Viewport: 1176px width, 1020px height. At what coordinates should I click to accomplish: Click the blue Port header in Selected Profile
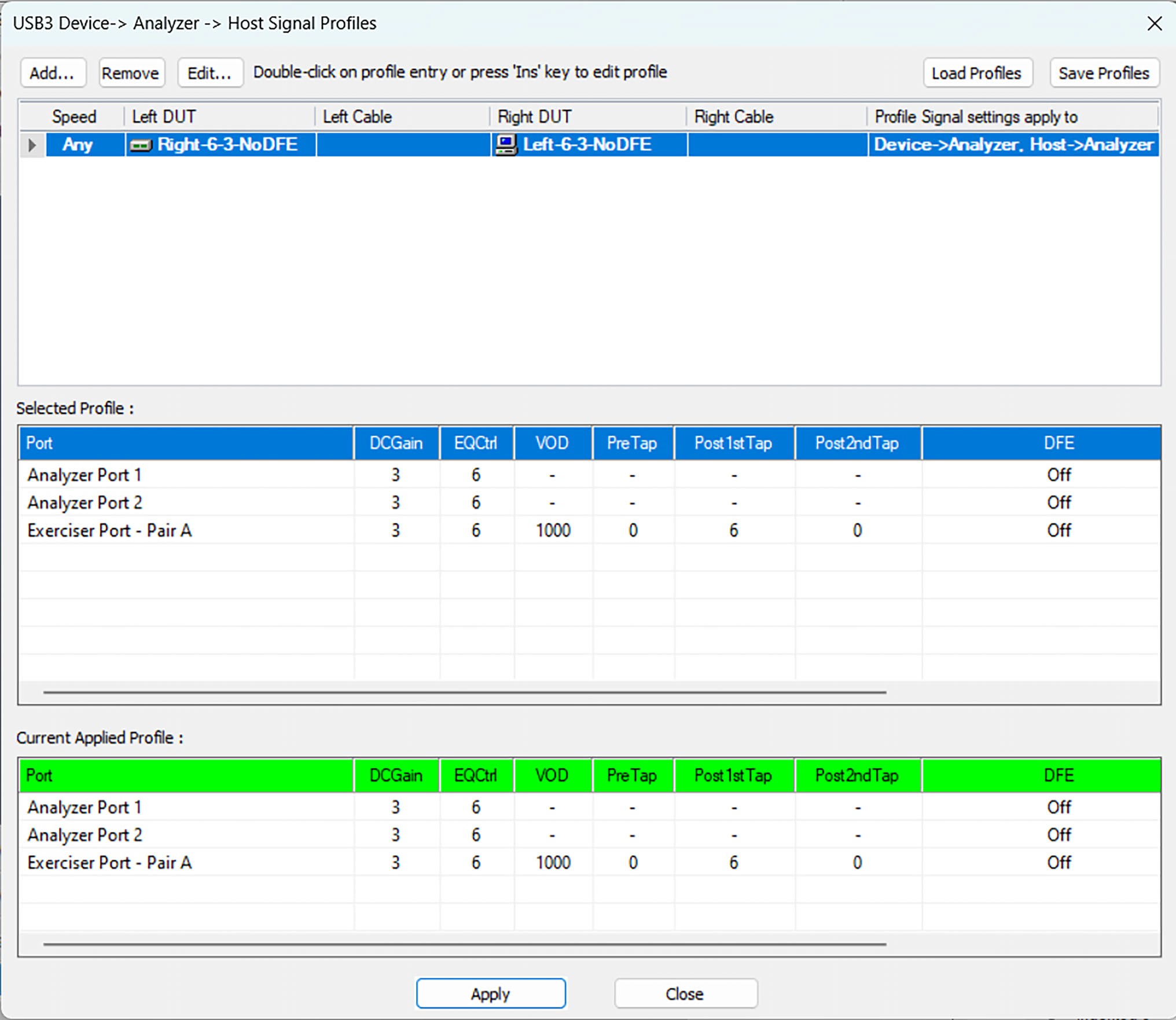186,443
